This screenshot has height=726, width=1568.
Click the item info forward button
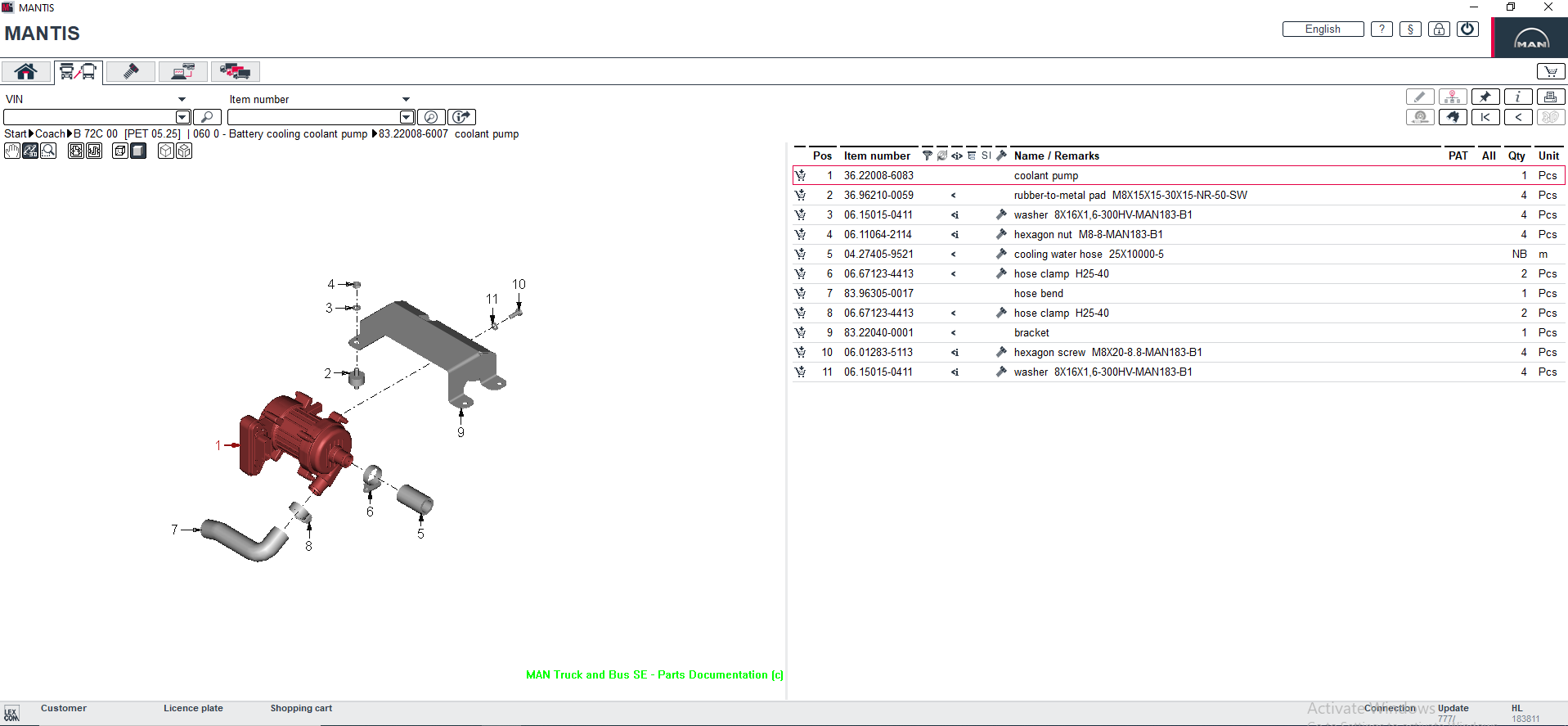pos(462,117)
